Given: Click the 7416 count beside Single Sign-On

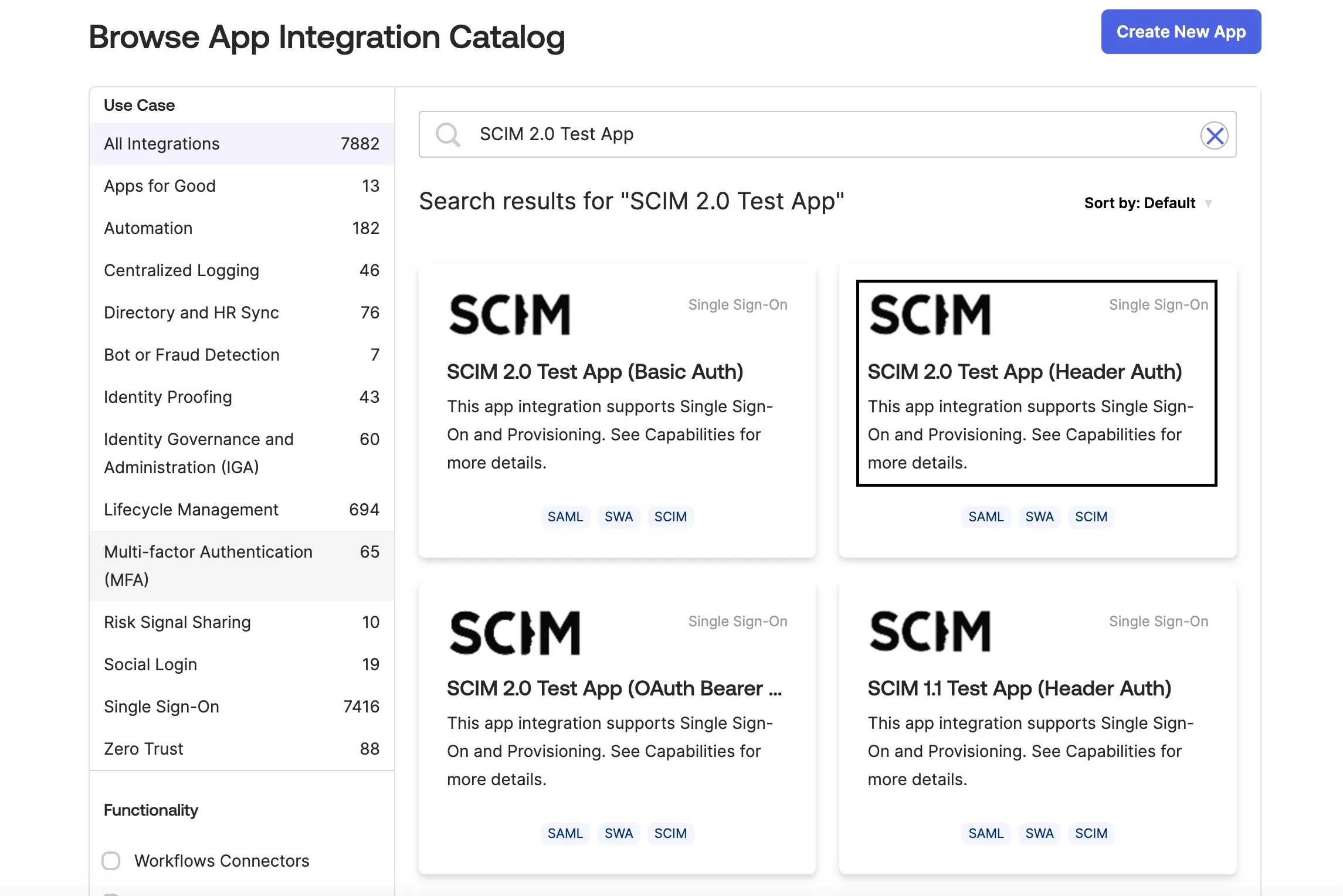Looking at the screenshot, I should click(361, 707).
